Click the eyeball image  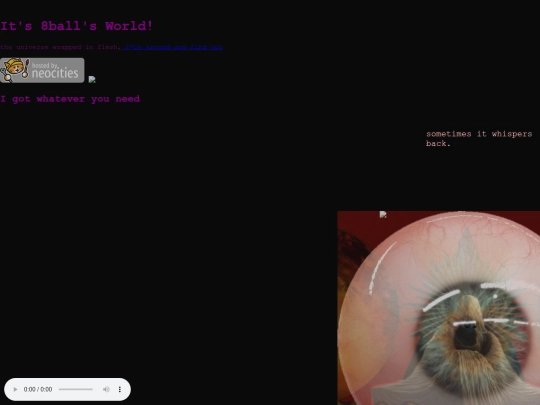click(x=438, y=308)
